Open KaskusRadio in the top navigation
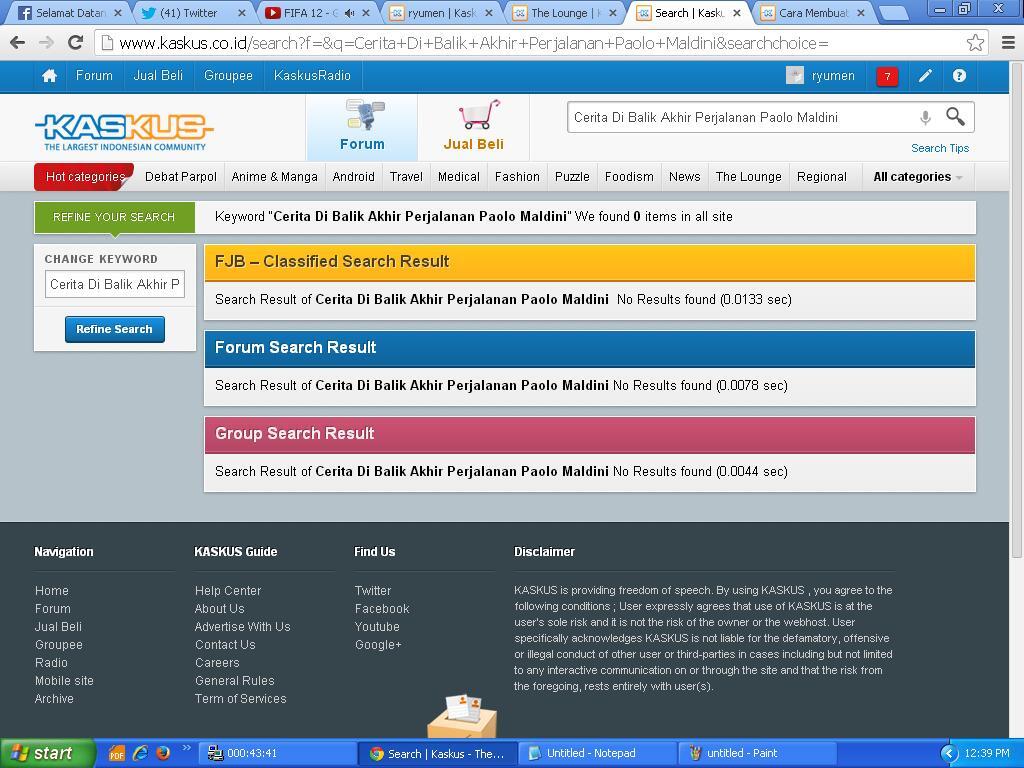 (x=312, y=76)
